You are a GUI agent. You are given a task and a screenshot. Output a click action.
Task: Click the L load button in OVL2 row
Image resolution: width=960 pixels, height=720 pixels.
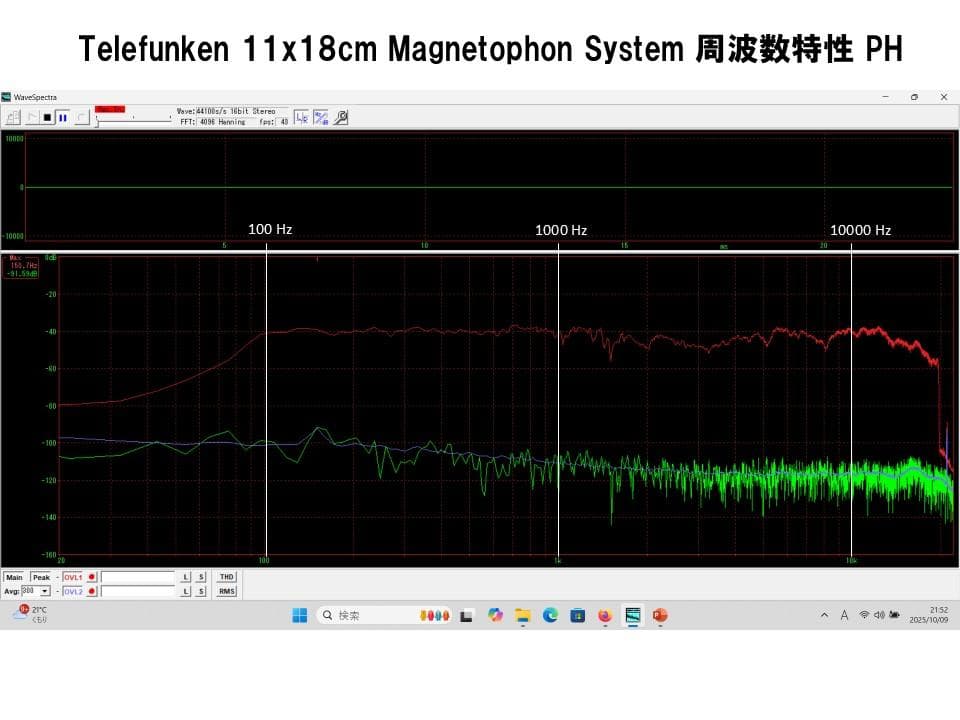pyautogui.click(x=186, y=591)
